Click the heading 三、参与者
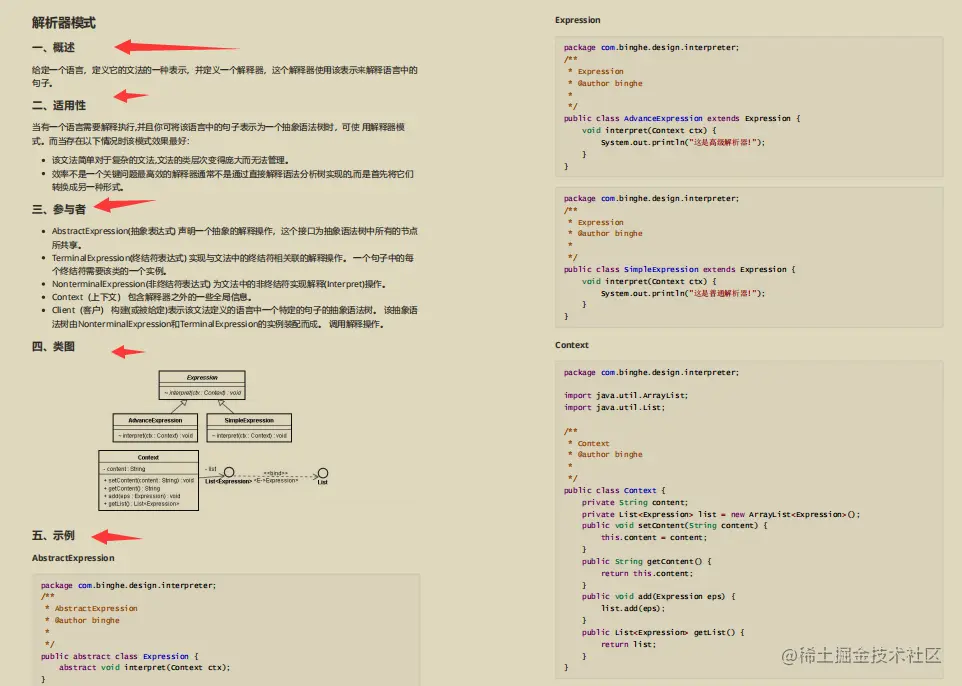962x686 pixels. click(59, 209)
